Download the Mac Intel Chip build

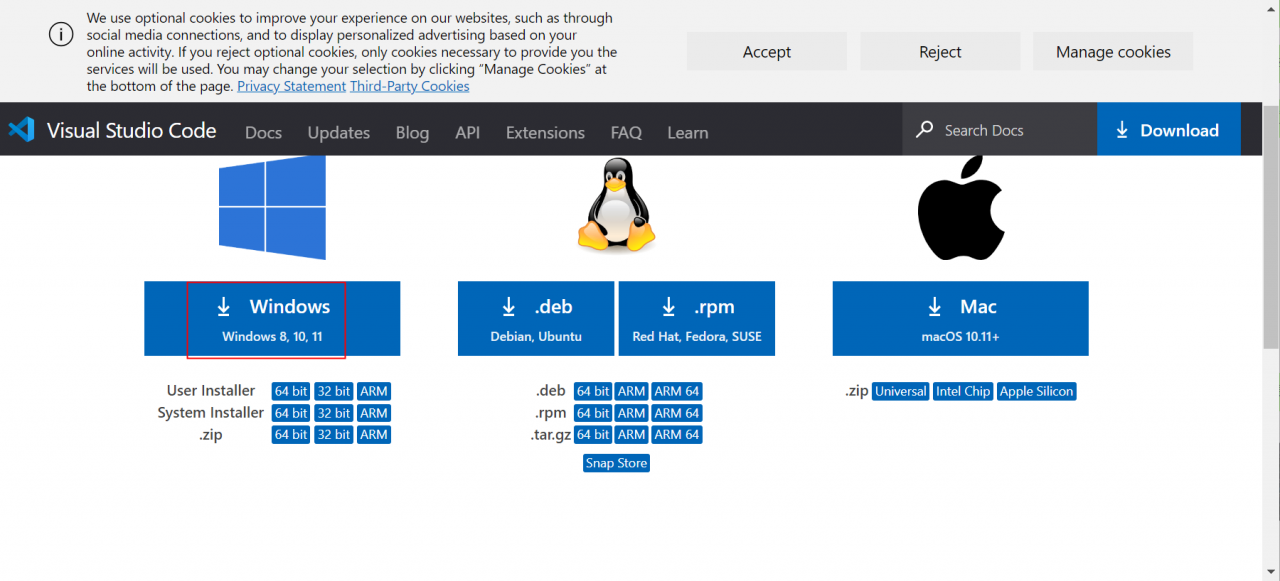tap(963, 391)
